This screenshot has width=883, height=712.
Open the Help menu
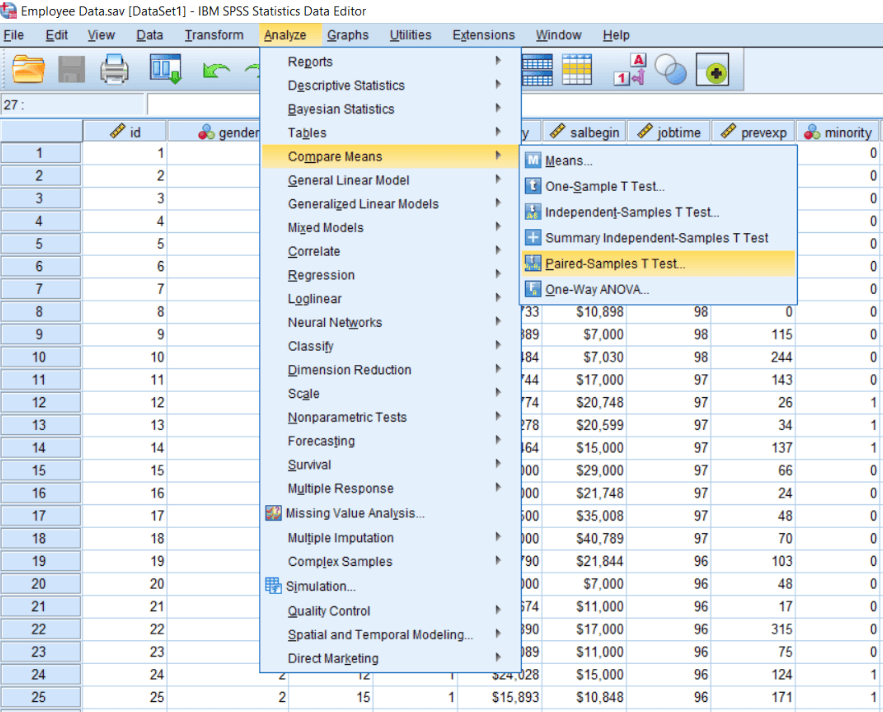(616, 35)
